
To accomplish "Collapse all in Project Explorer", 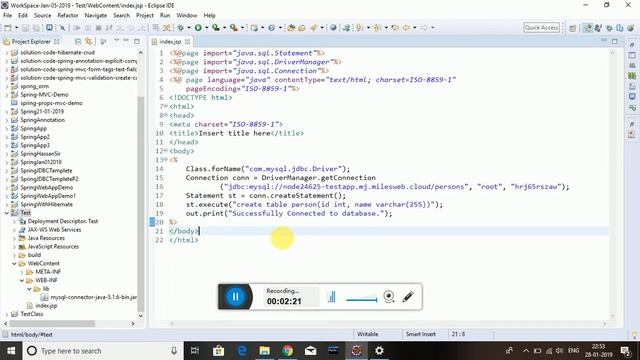I will pyautogui.click(x=78, y=41).
